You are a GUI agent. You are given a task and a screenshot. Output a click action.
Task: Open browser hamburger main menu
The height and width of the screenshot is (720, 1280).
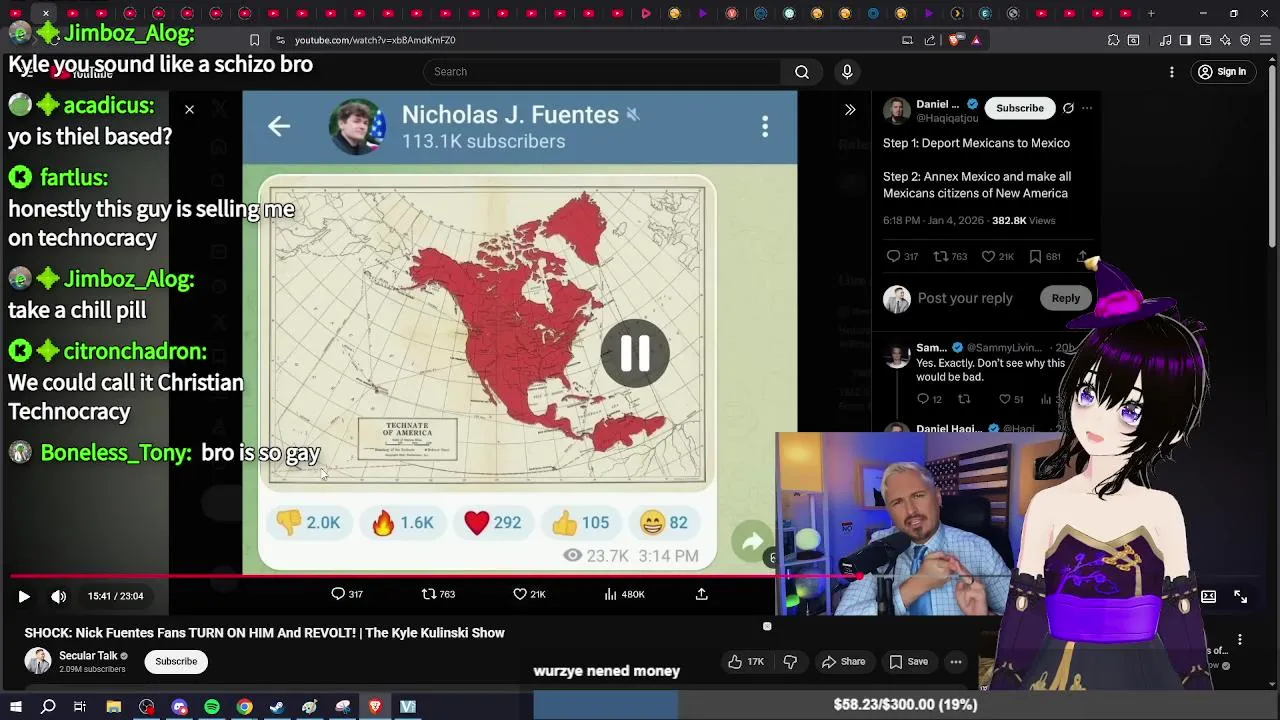click(x=1265, y=40)
